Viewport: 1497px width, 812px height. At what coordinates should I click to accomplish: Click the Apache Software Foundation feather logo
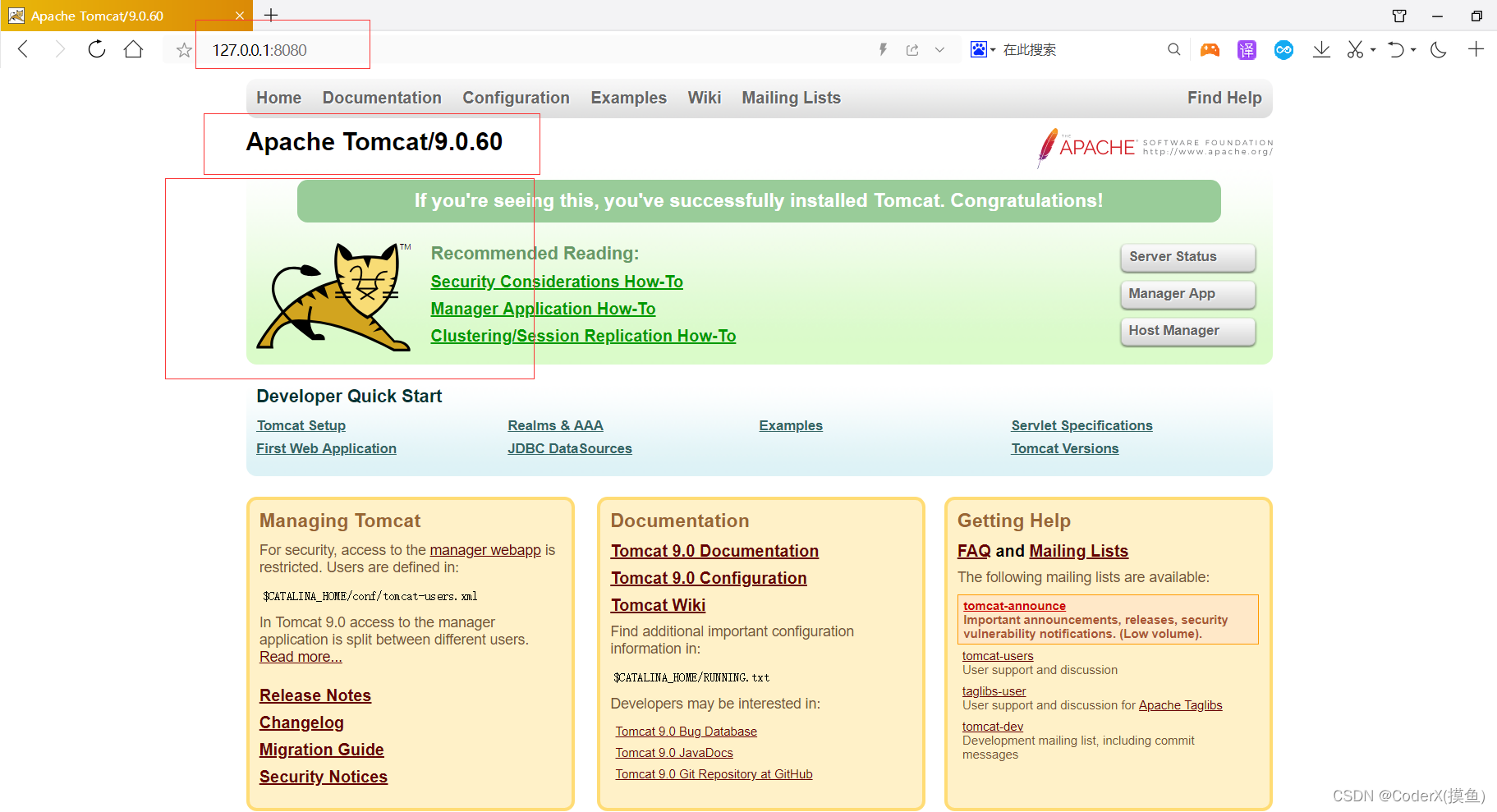1154,148
